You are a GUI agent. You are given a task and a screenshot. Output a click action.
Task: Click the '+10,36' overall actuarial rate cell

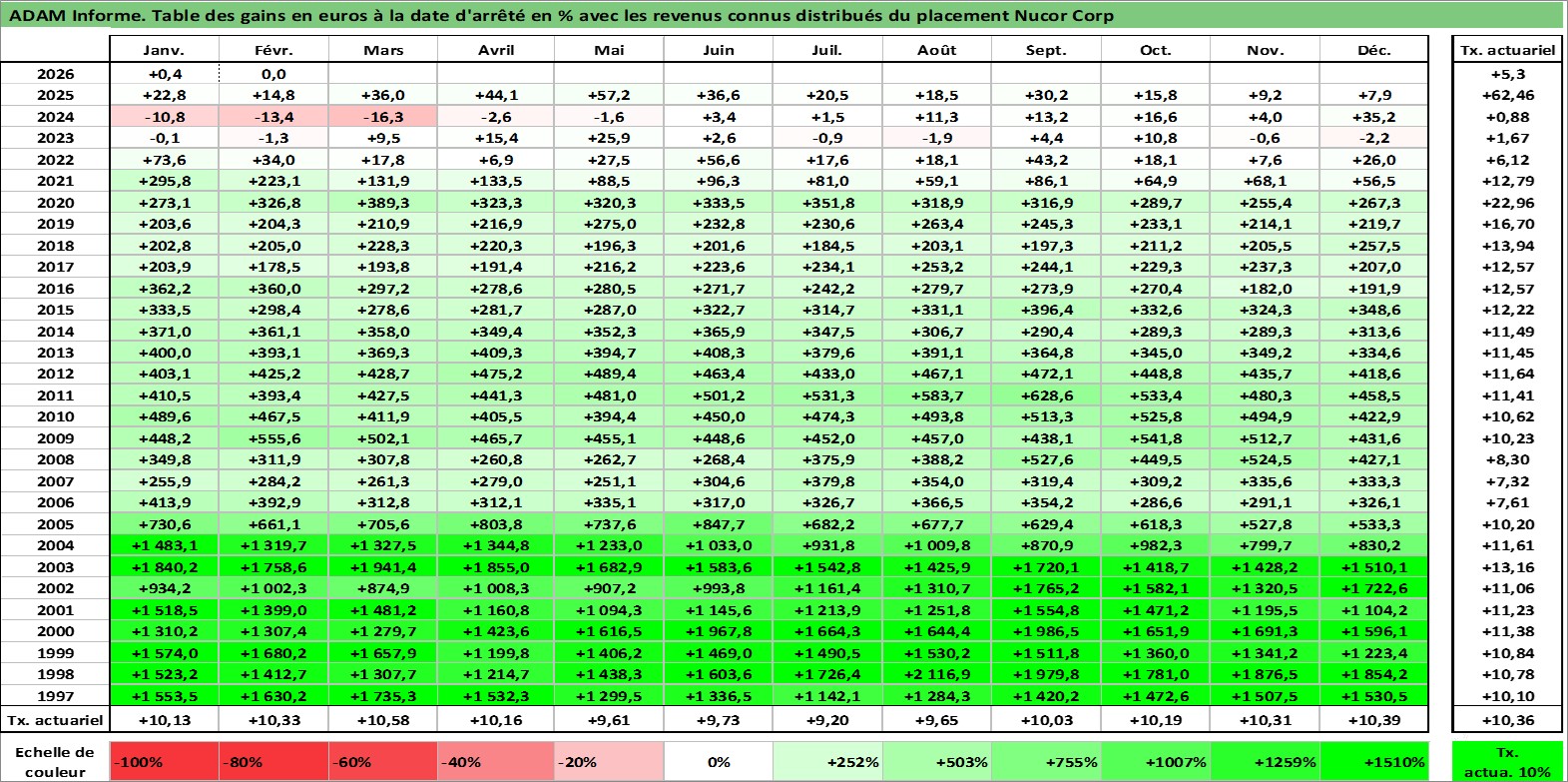click(1507, 720)
